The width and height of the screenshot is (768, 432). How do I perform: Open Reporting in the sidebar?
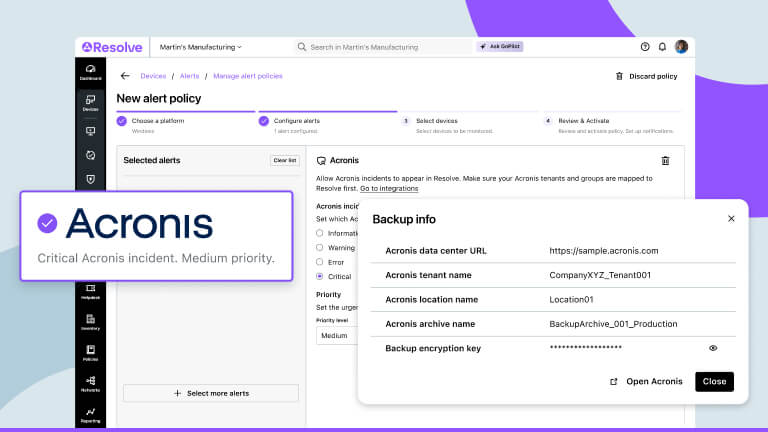tap(91, 415)
